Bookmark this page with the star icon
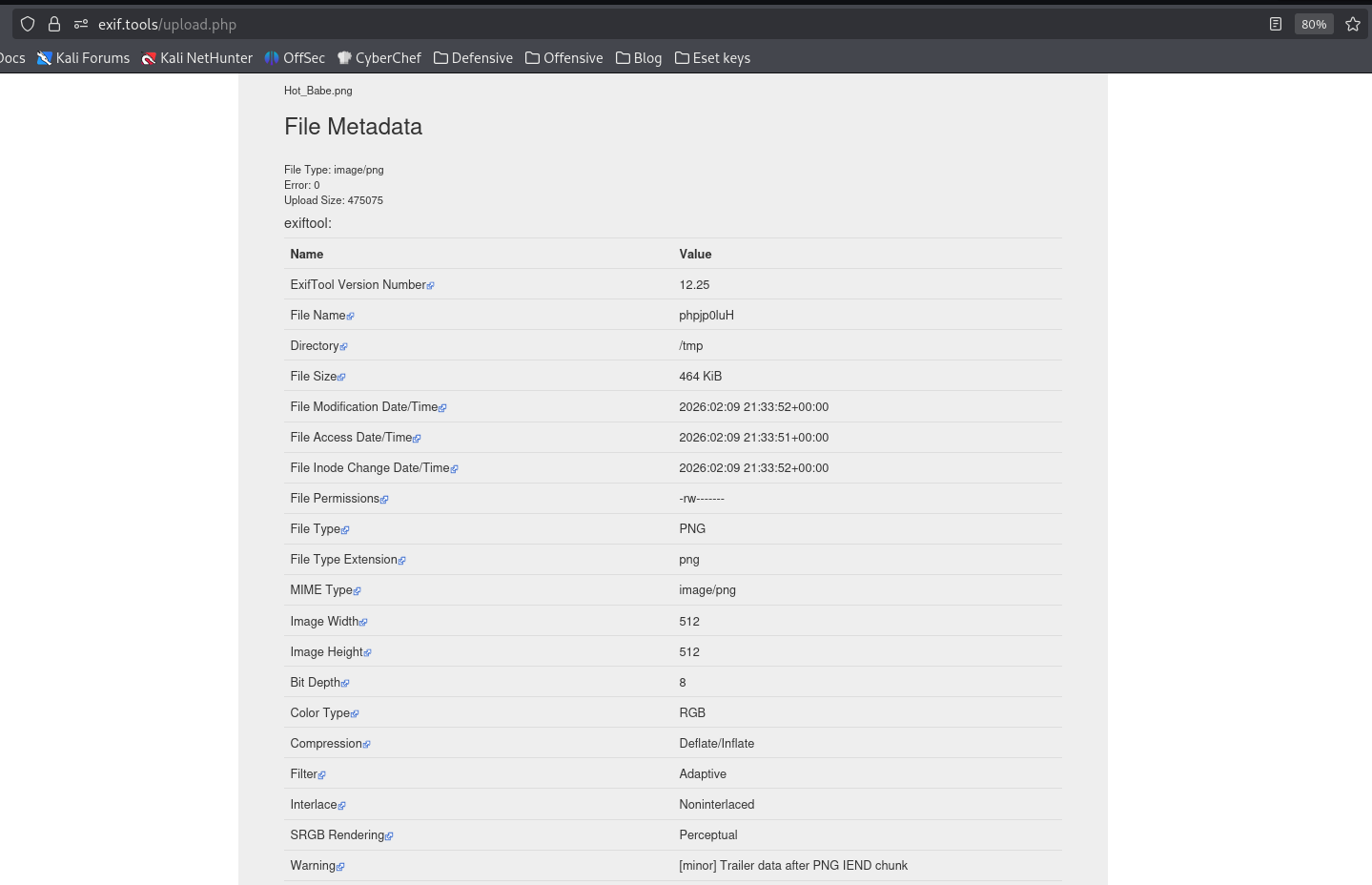The width and height of the screenshot is (1372, 885). coord(1352,24)
